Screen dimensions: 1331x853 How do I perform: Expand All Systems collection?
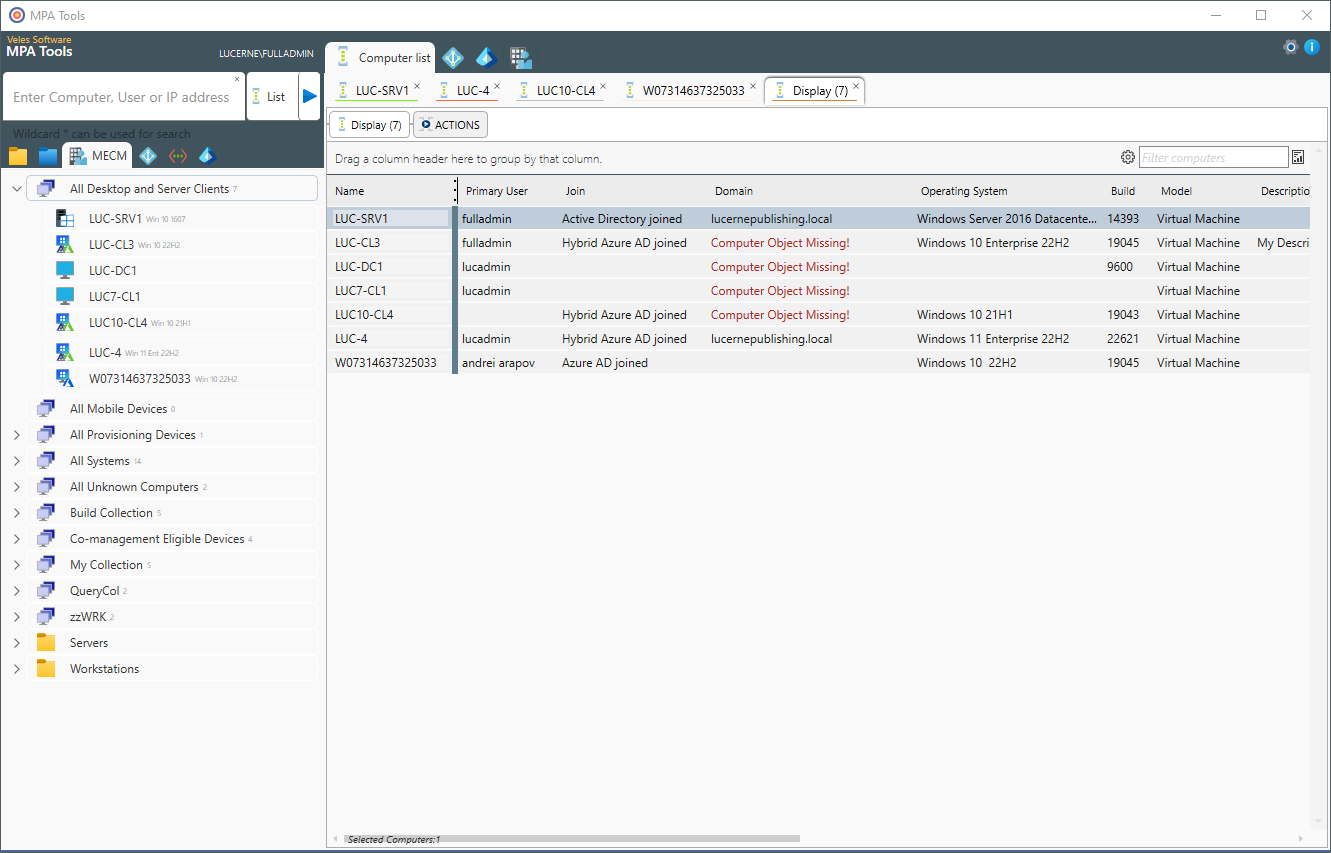click(x=16, y=461)
